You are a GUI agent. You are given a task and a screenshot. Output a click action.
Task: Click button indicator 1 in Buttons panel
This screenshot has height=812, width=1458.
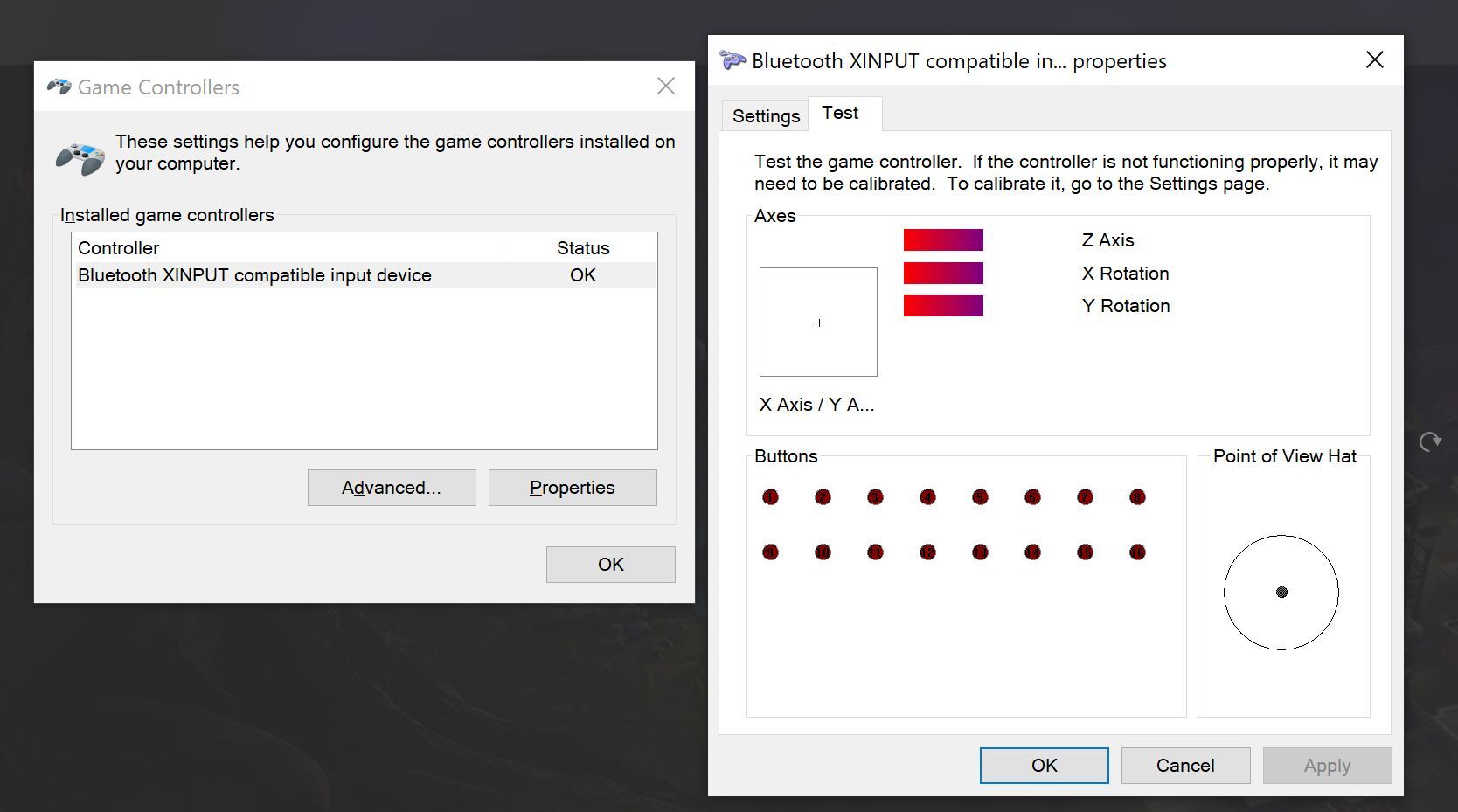point(770,497)
